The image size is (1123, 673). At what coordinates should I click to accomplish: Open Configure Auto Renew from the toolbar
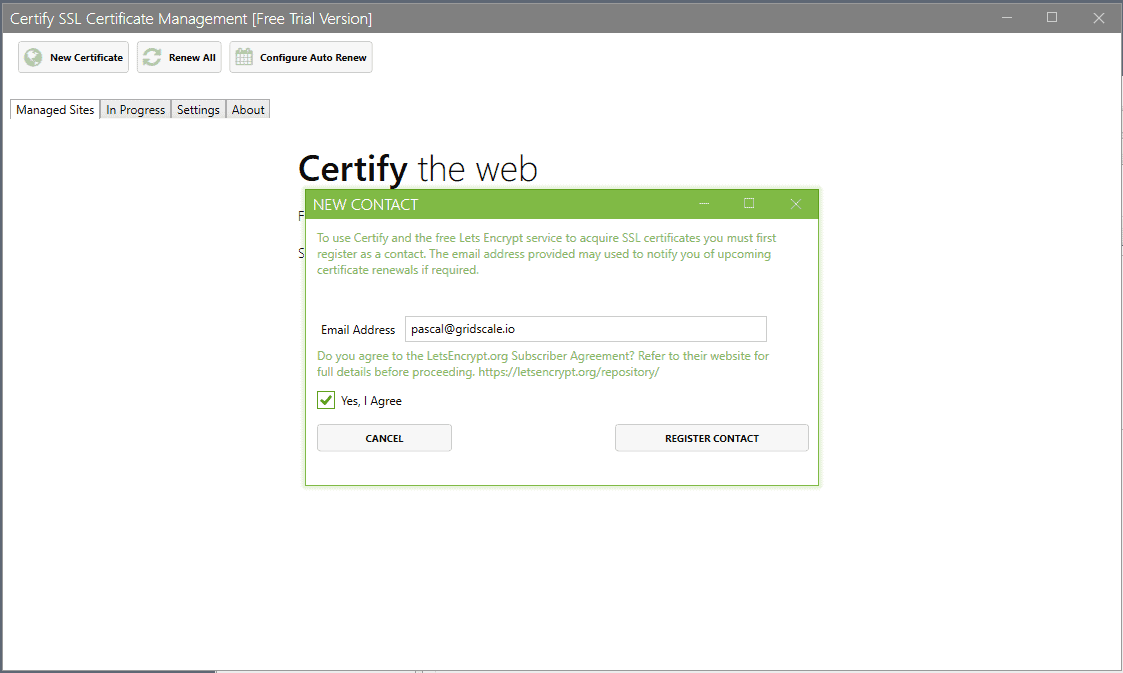pyautogui.click(x=300, y=57)
